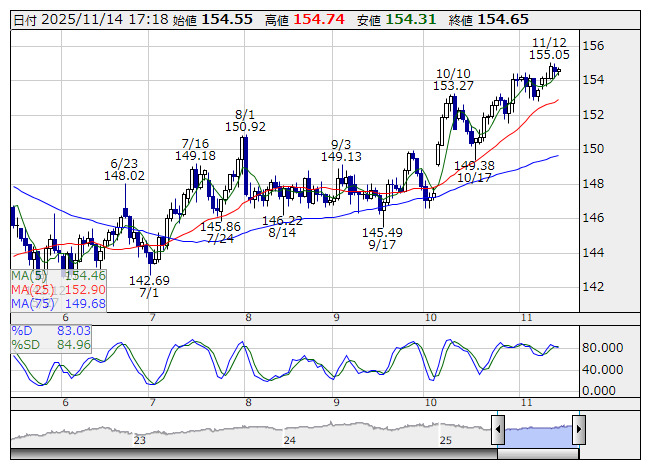The height and width of the screenshot is (470, 653).
Task: Click the horizontal scrollbar thumb at bottom
Action: (538, 454)
